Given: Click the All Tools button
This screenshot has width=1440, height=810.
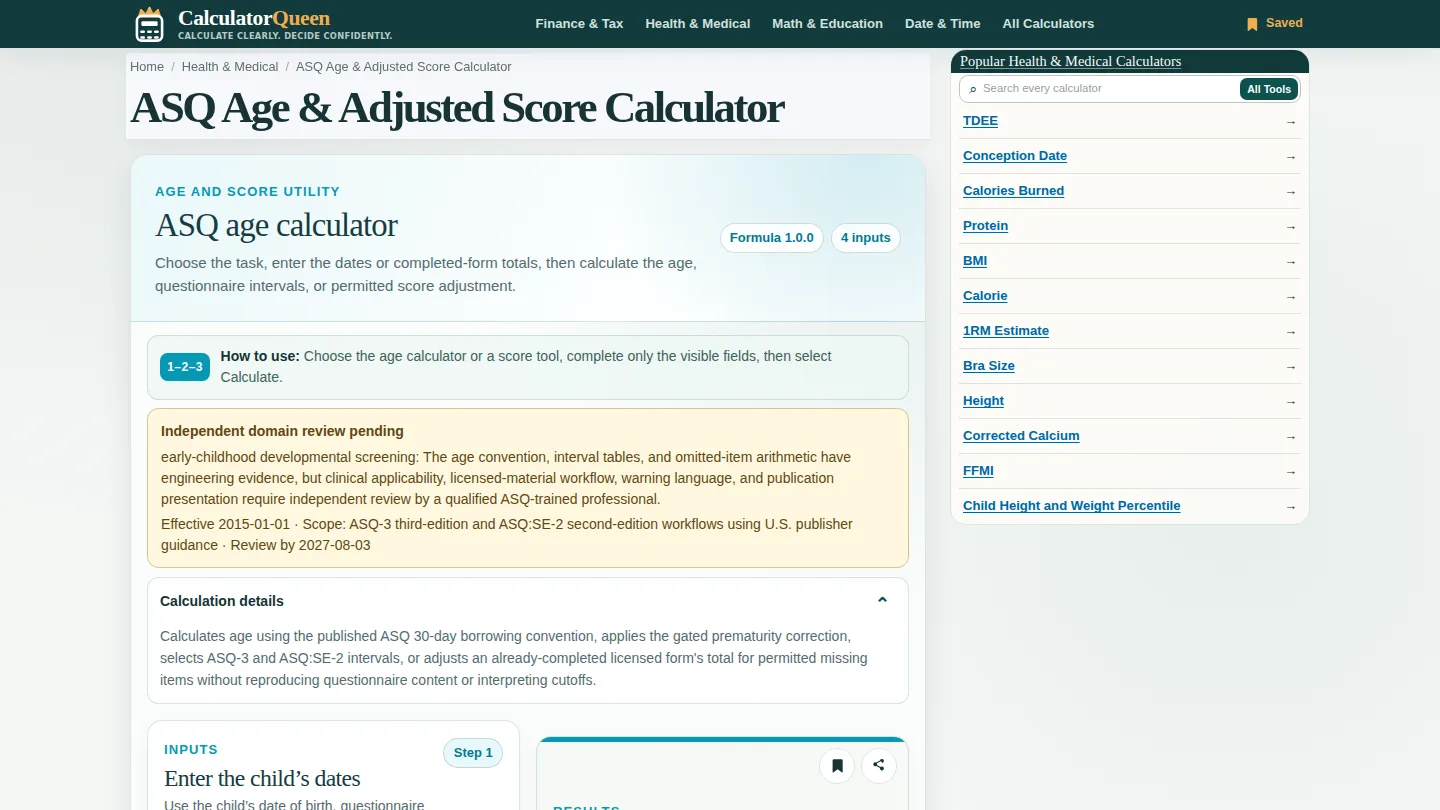Looking at the screenshot, I should coord(1269,89).
